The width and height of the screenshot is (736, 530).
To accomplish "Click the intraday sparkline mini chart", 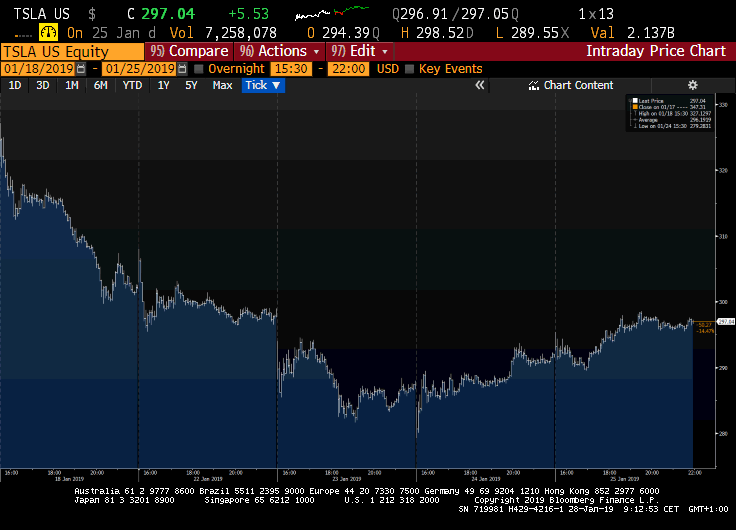I will tap(331, 13).
